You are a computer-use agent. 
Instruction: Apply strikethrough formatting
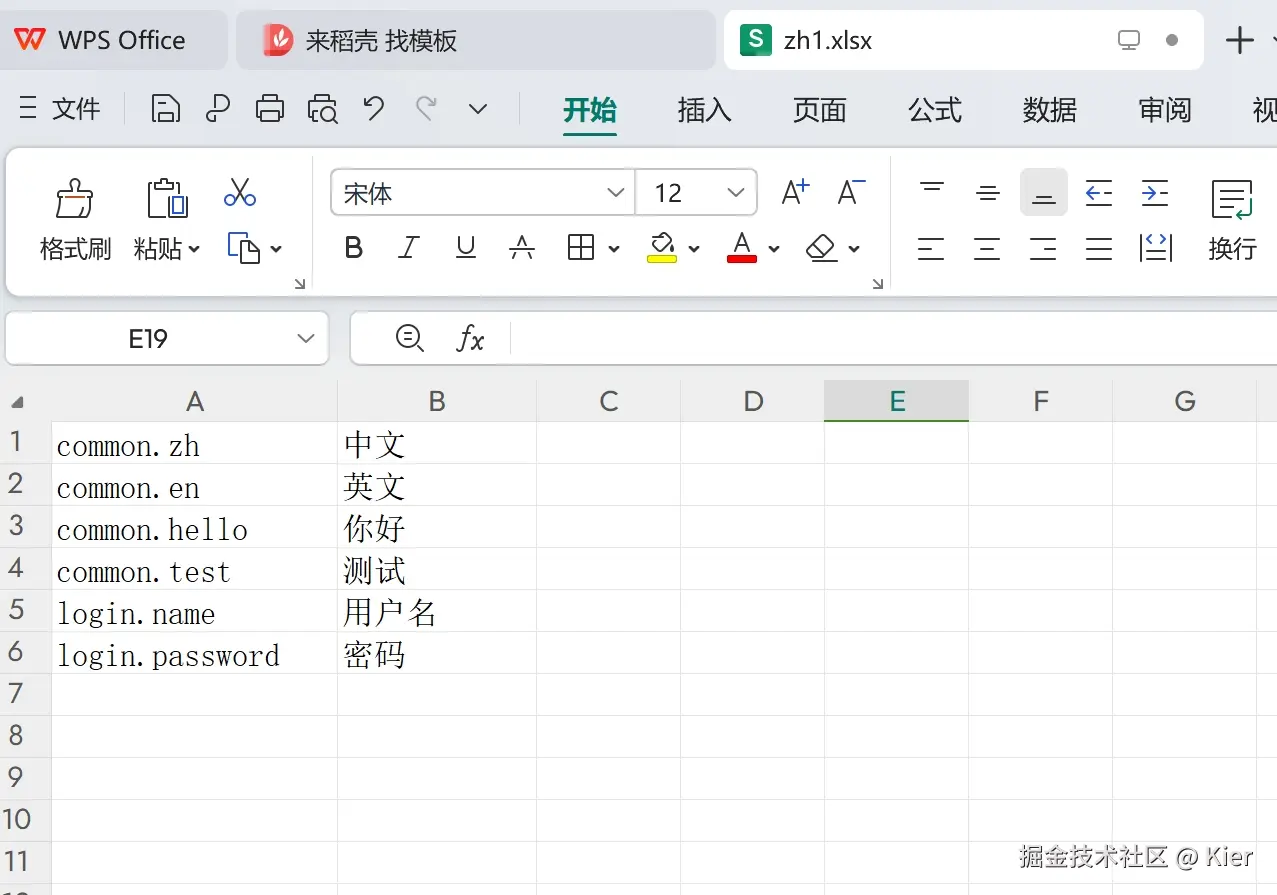(x=522, y=248)
